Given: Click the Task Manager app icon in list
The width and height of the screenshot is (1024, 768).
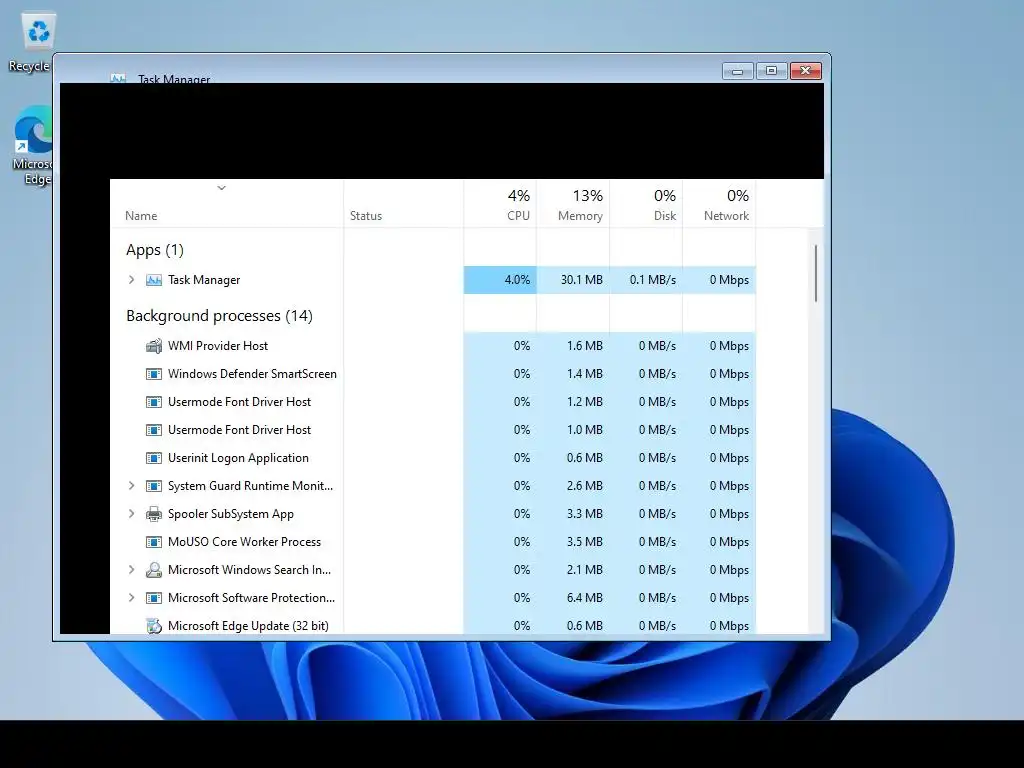Looking at the screenshot, I should click(153, 280).
